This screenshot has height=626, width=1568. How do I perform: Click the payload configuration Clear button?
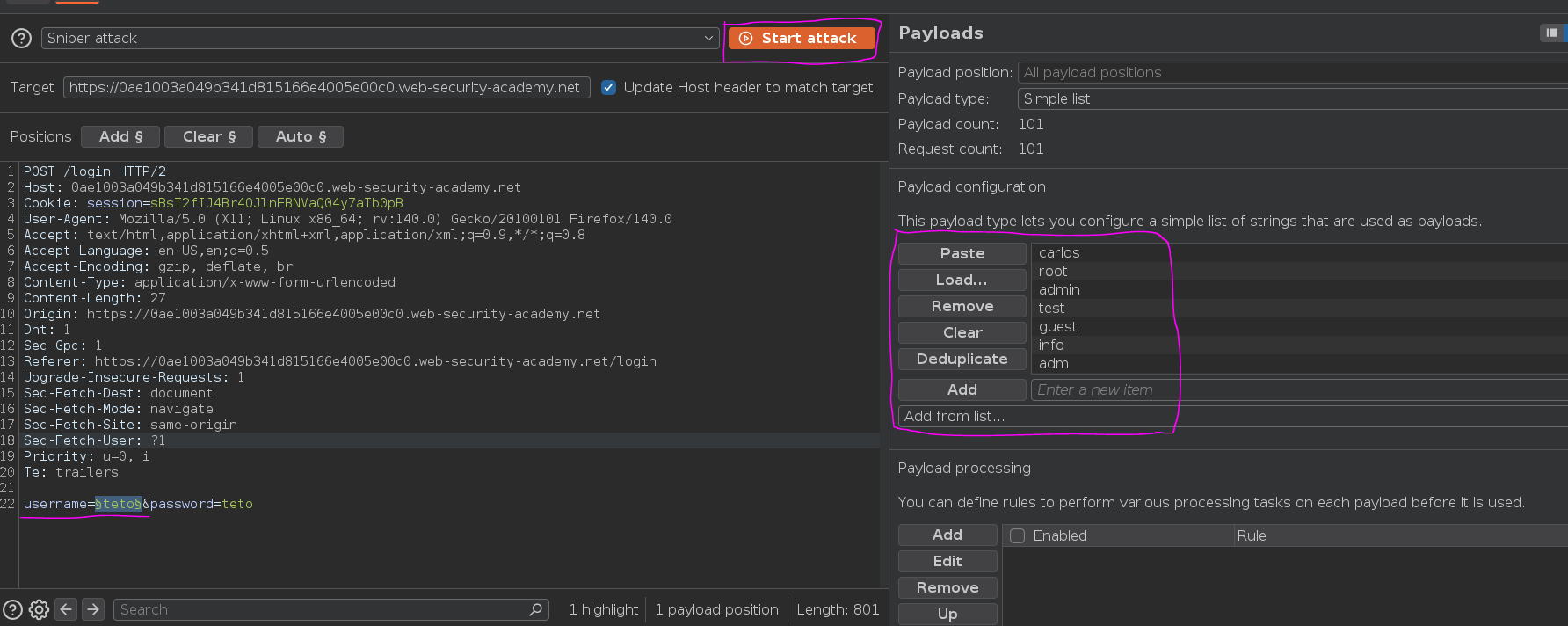[962, 332]
